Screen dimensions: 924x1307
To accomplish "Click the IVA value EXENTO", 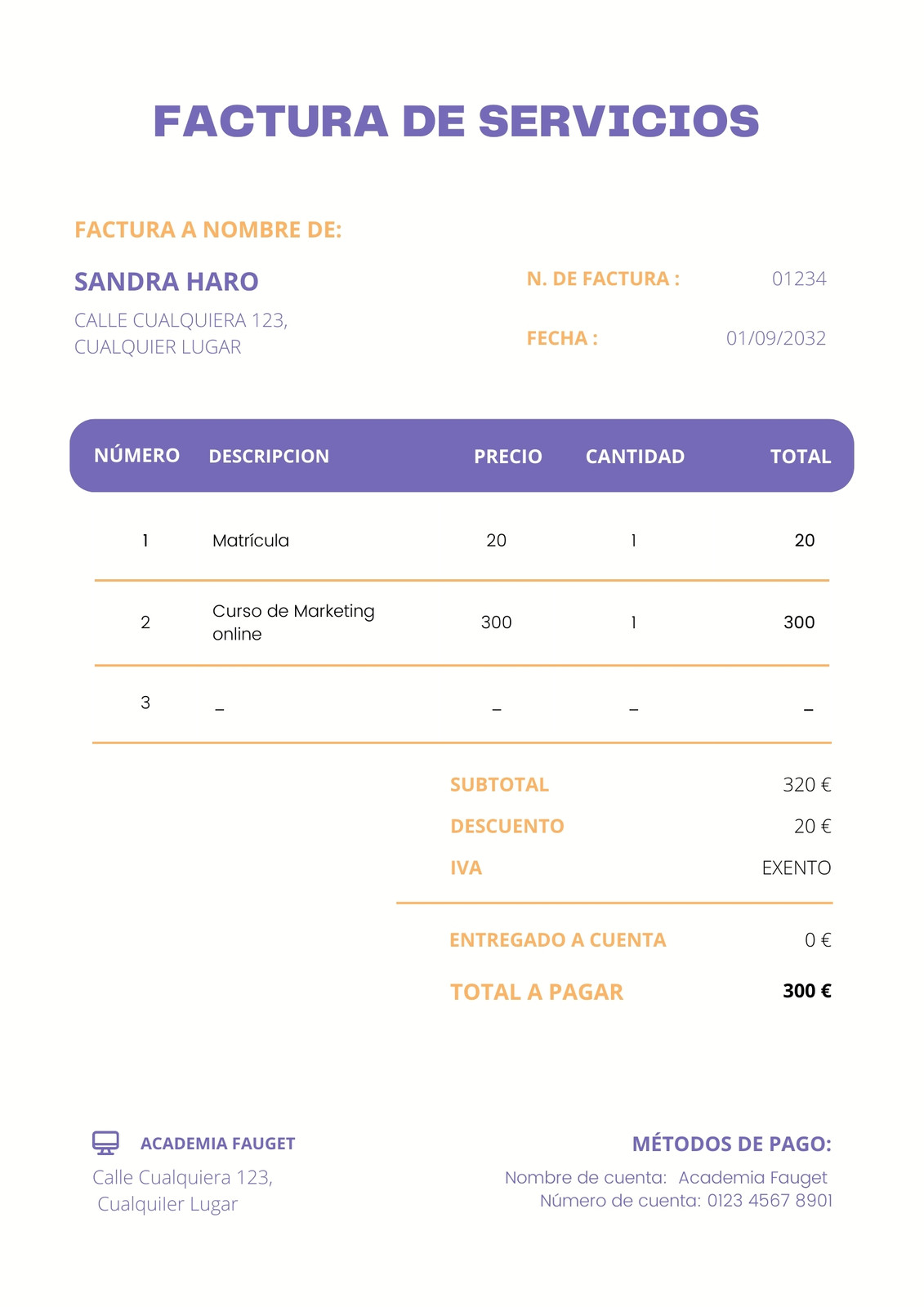I will 797,868.
